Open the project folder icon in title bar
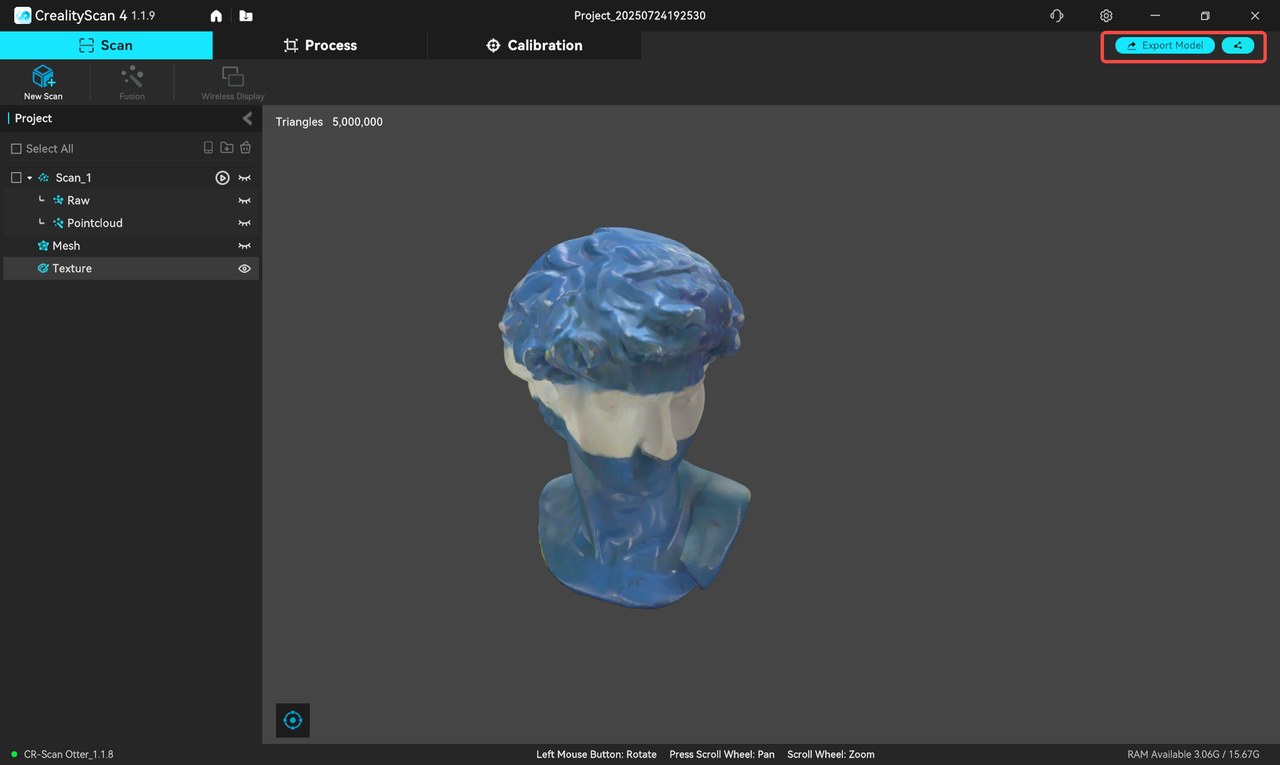The width and height of the screenshot is (1280, 765). click(246, 16)
